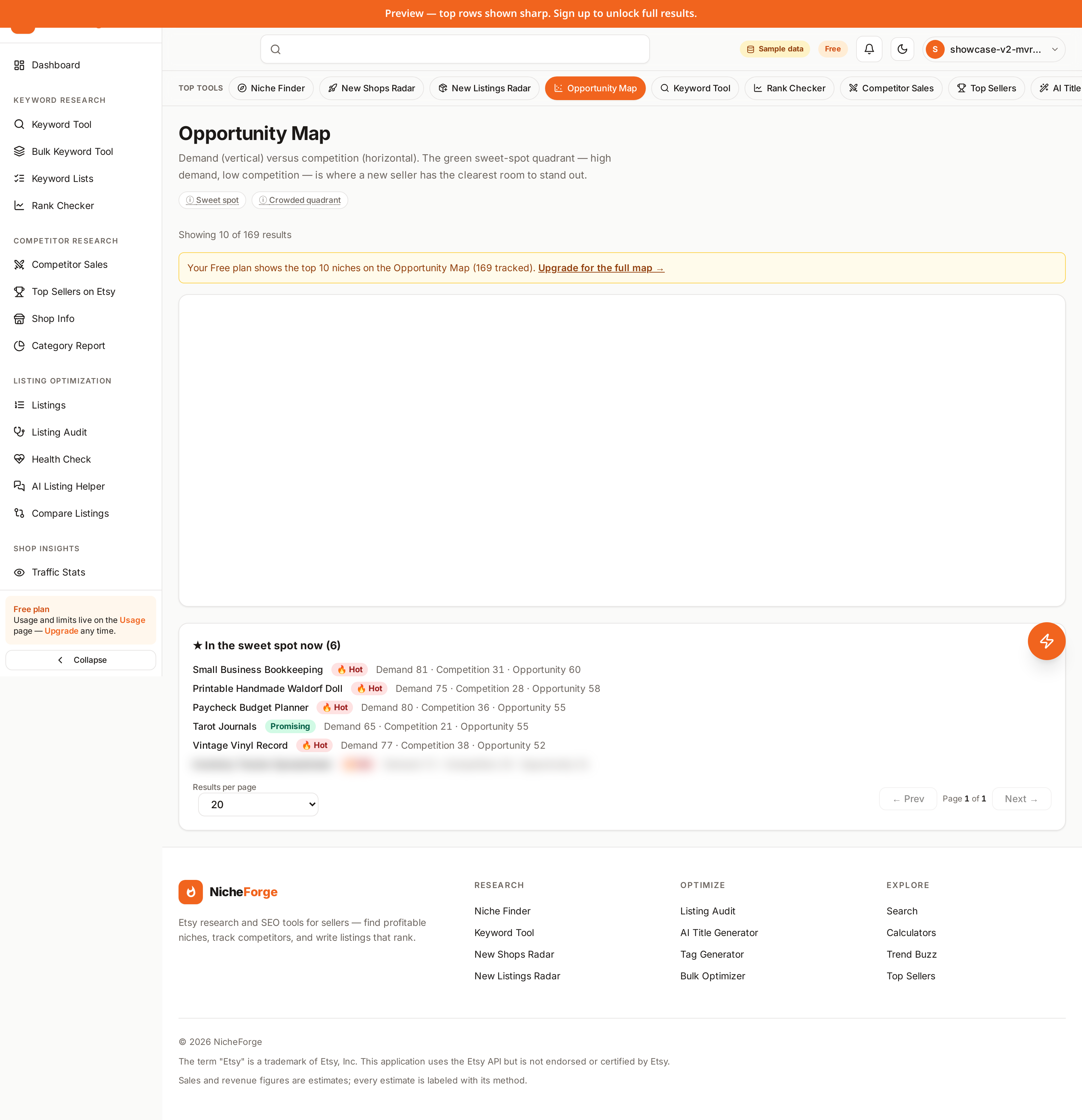
Task: Open Rank Checker in the sidebar
Action: (80, 206)
